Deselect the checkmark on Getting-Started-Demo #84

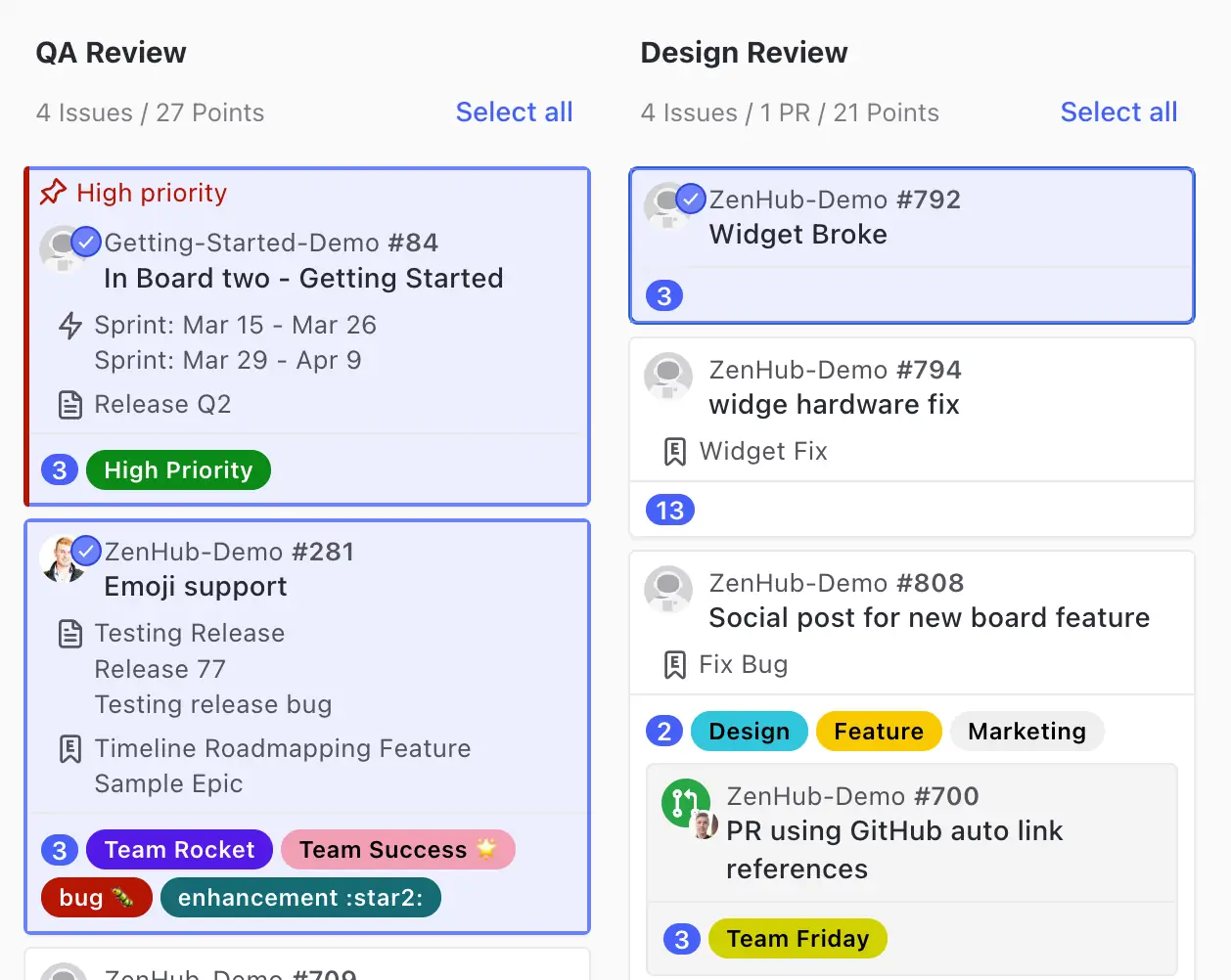[x=86, y=242]
